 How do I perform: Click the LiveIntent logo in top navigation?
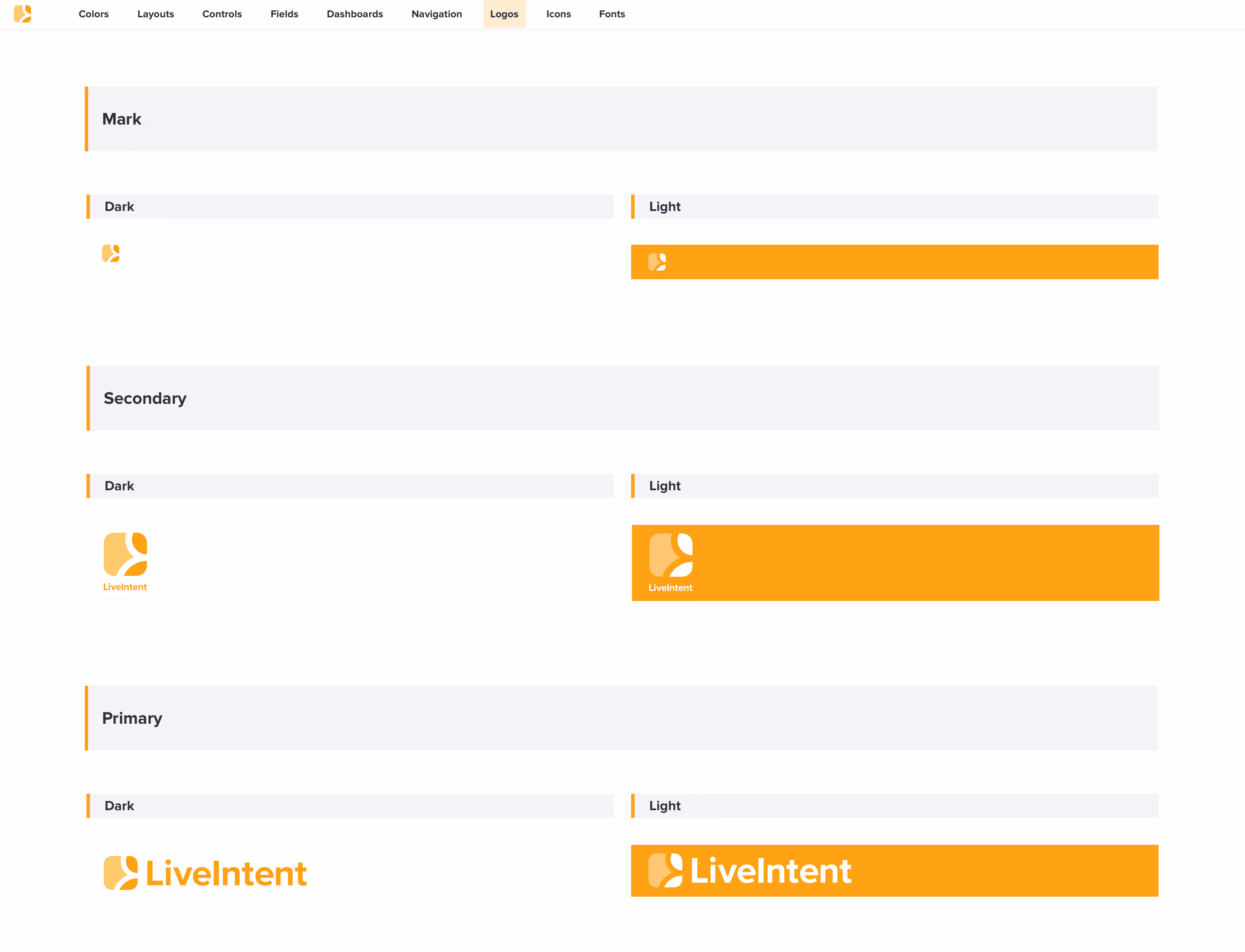(x=22, y=13)
